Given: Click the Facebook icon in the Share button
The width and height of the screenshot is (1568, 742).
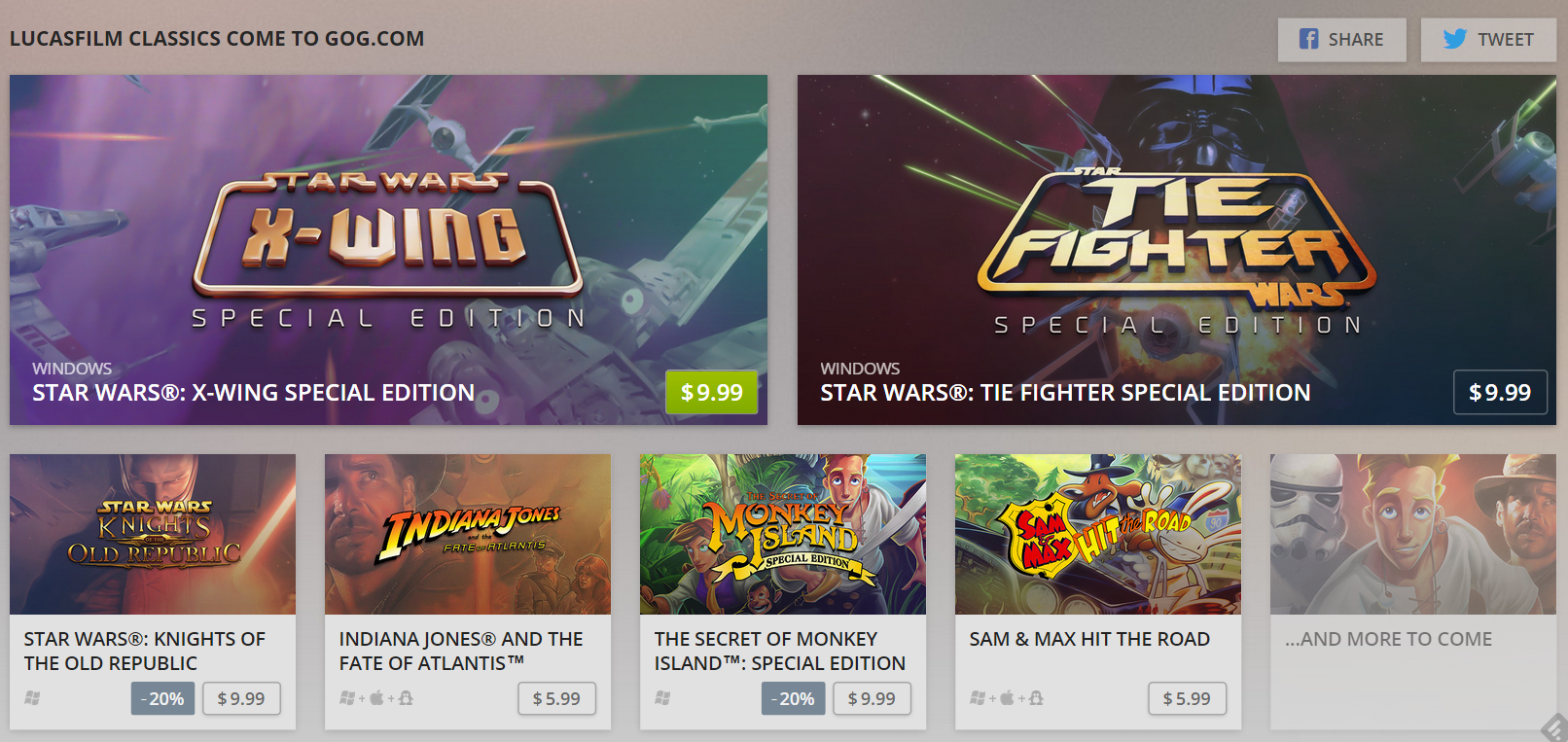Looking at the screenshot, I should (1309, 39).
